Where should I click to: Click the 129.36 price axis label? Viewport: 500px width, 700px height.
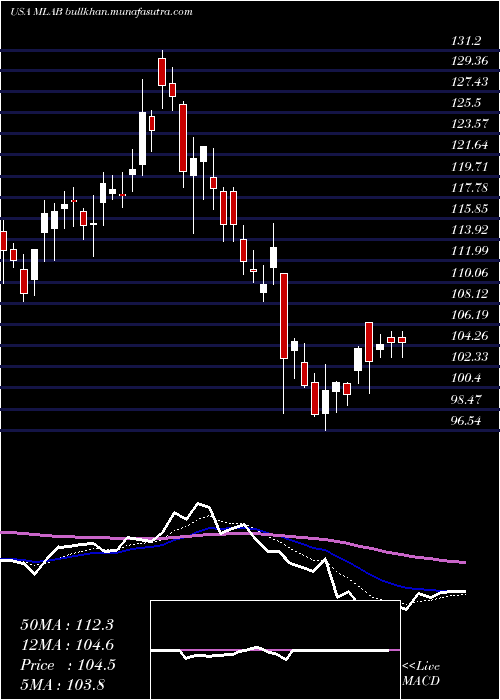point(469,62)
